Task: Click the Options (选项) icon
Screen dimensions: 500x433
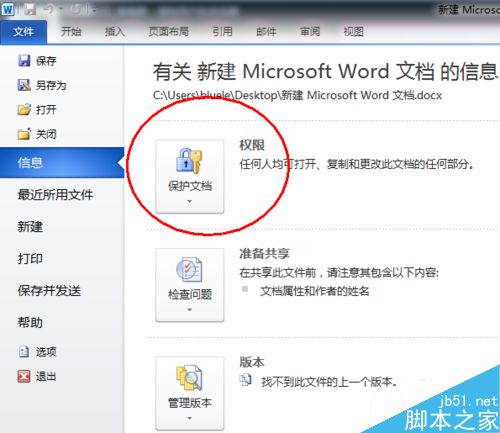Action: click(x=24, y=352)
